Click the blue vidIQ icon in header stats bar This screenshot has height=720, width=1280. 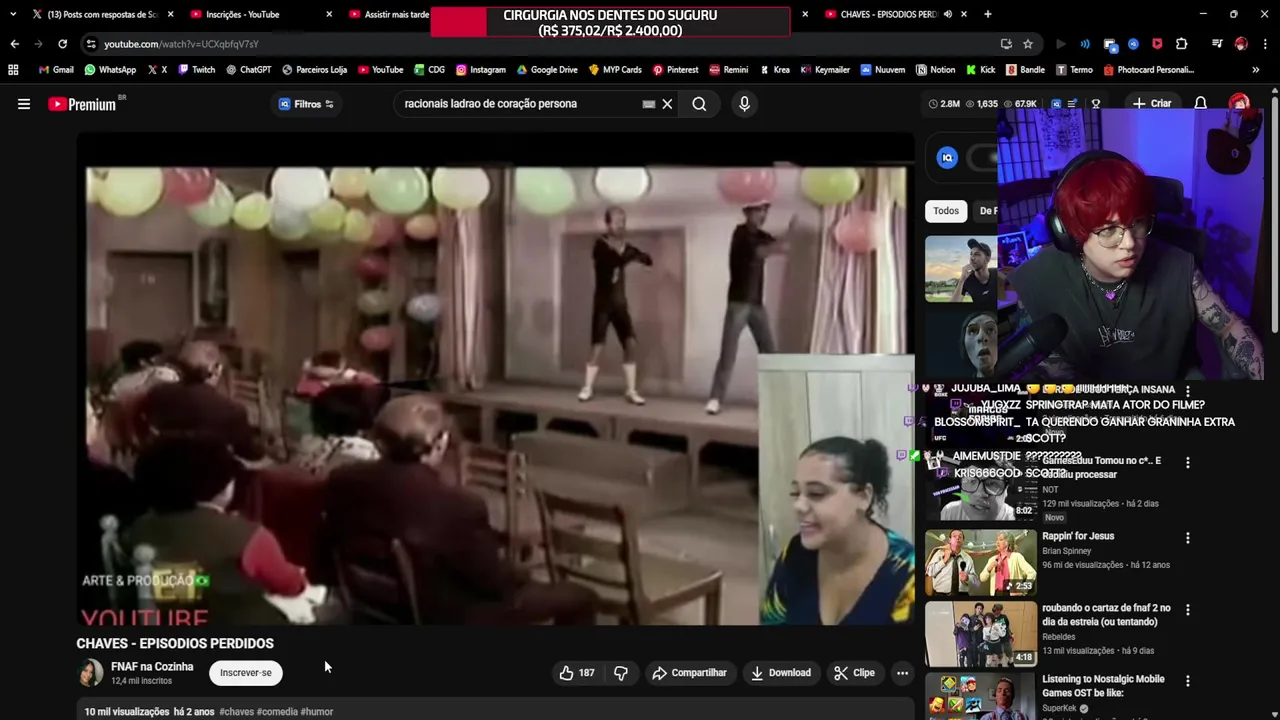(1056, 104)
